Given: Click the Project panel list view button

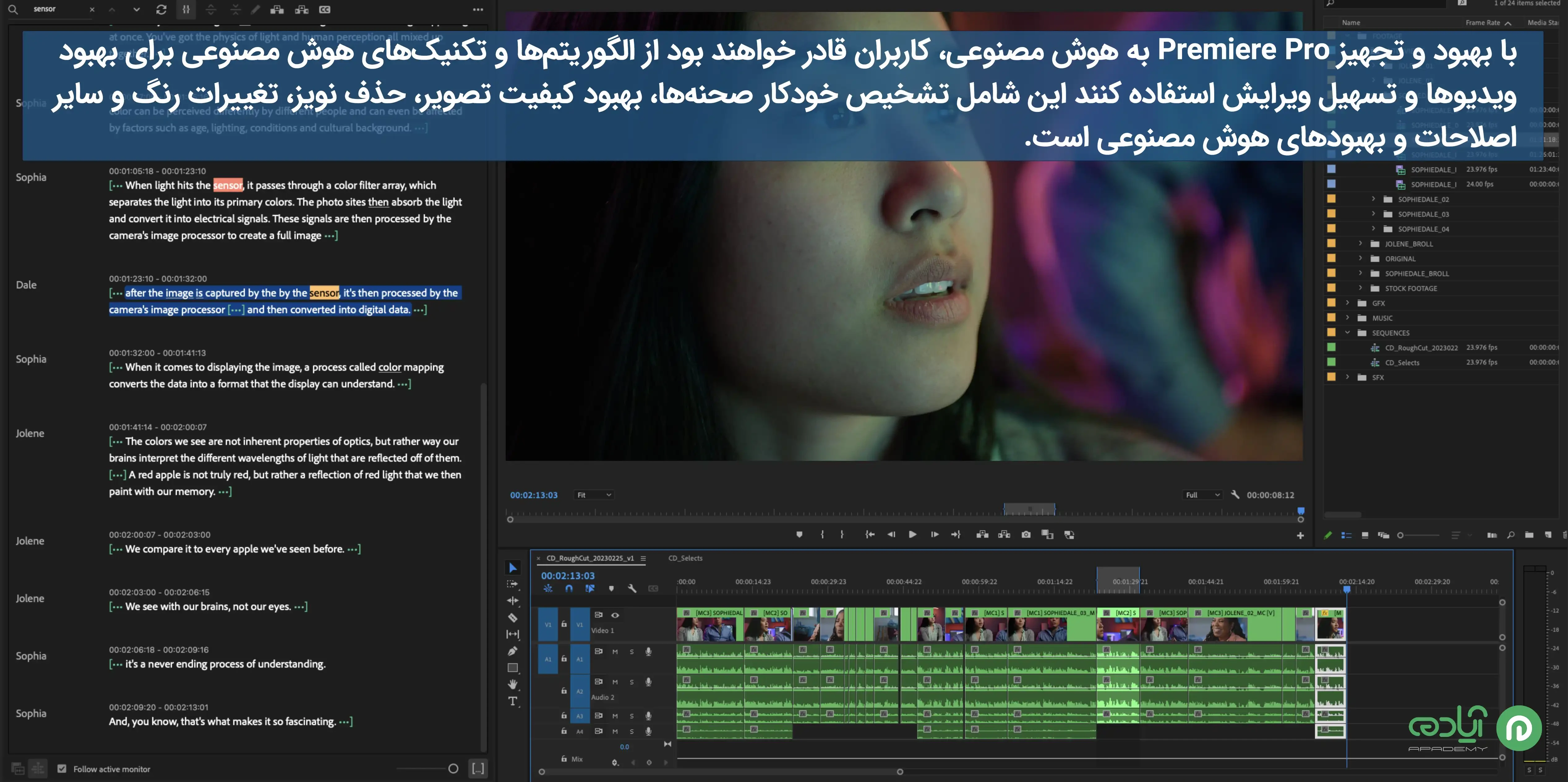Looking at the screenshot, I should point(1347,536).
